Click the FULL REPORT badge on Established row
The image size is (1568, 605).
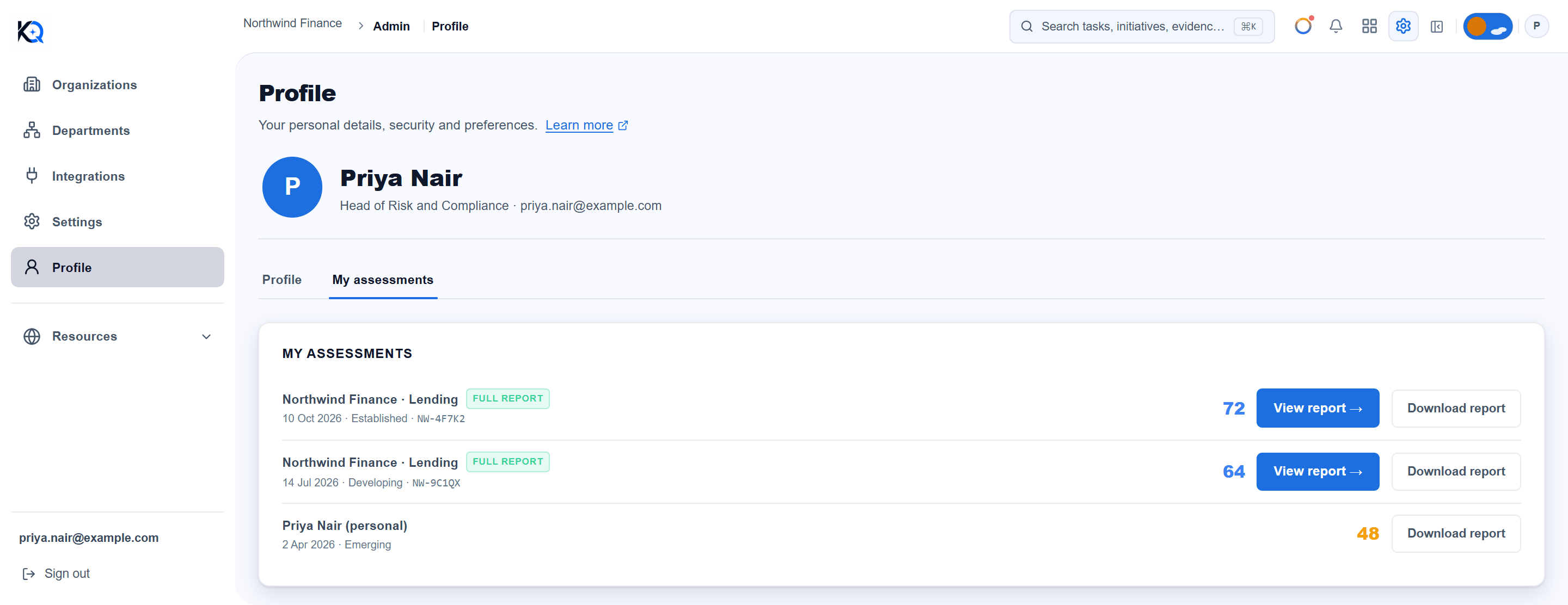(x=507, y=398)
